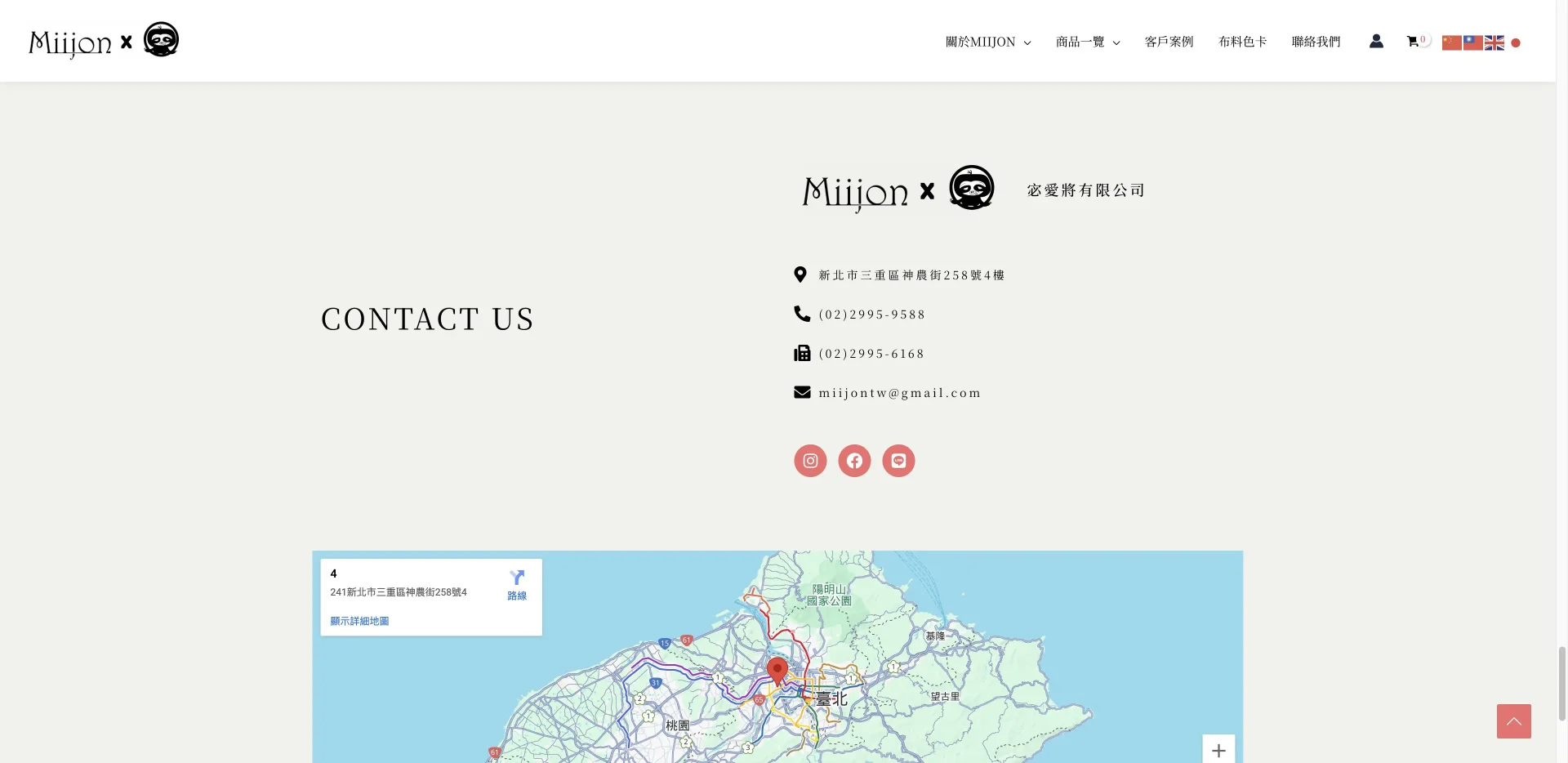Switch language with the Taiwan flag
This screenshot has width=1568, height=763.
[1472, 42]
